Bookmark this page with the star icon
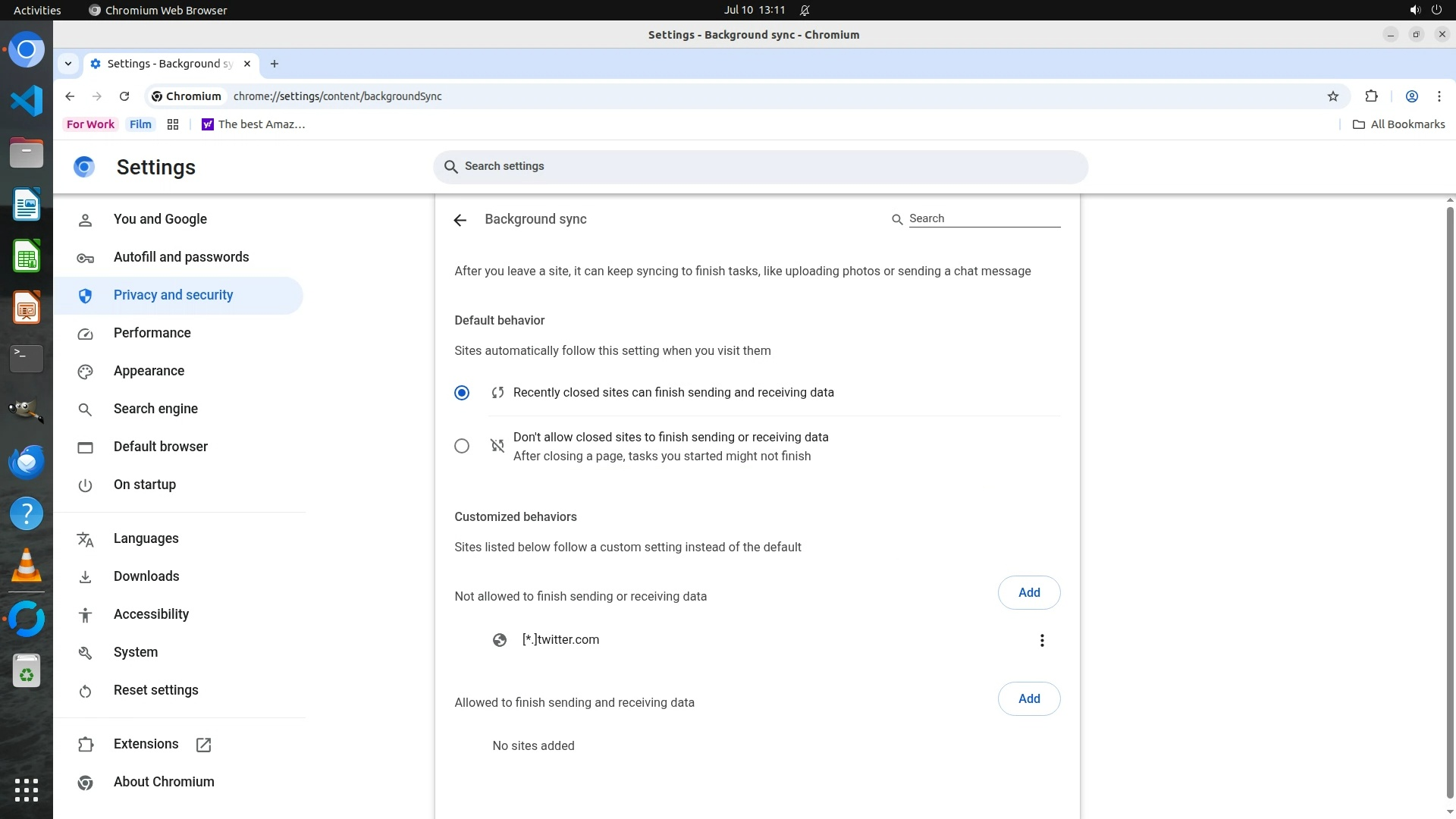This screenshot has width=1456, height=819. pos(1333,96)
